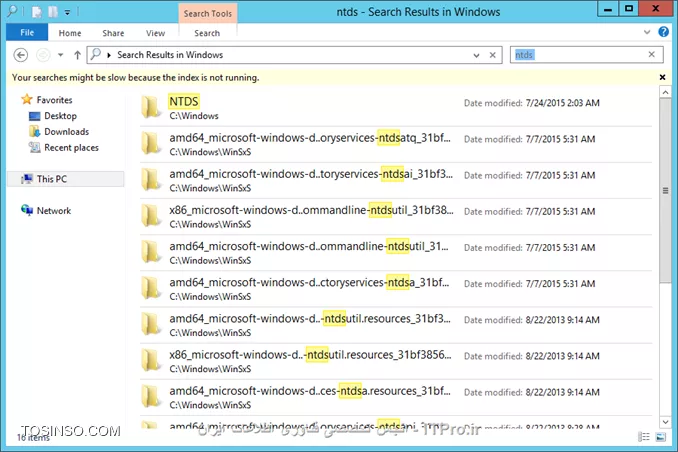Open Recent places in the navigation pane

(x=71, y=147)
